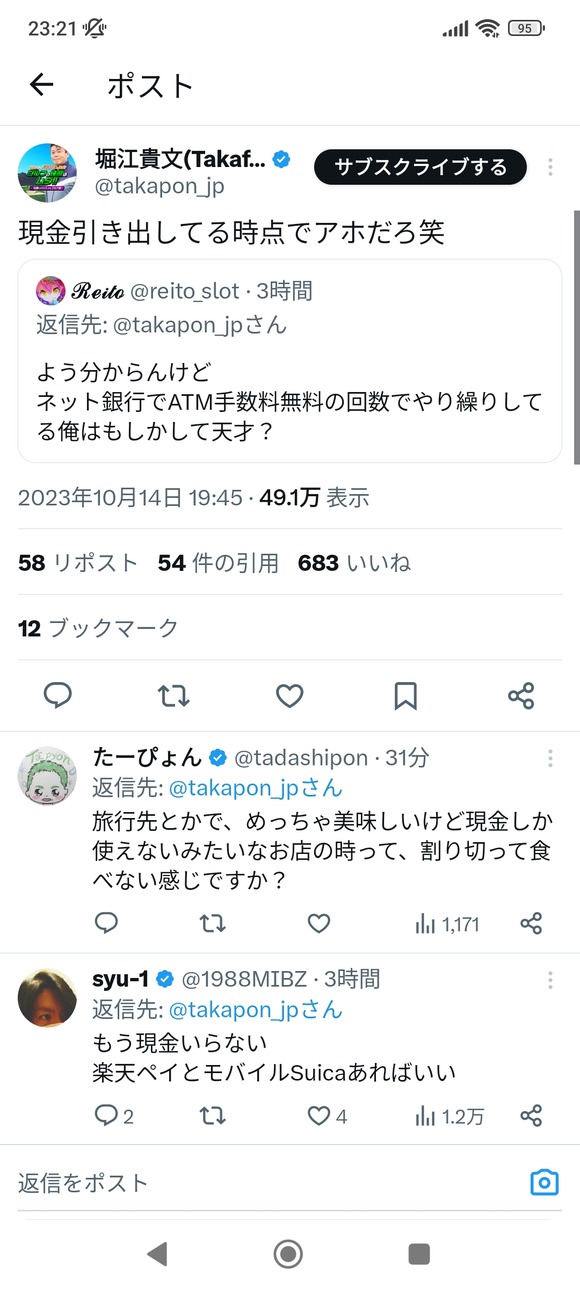
Task: Open options menu on syu-1's reply
Action: coord(550,980)
